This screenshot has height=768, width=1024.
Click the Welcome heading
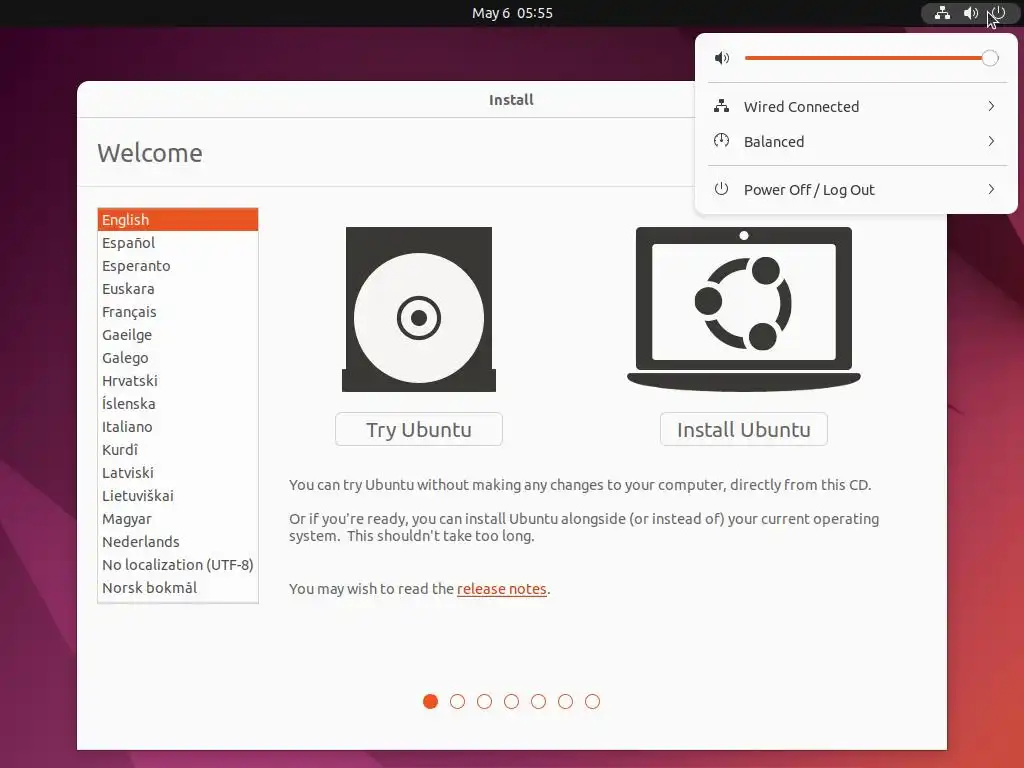coord(150,153)
